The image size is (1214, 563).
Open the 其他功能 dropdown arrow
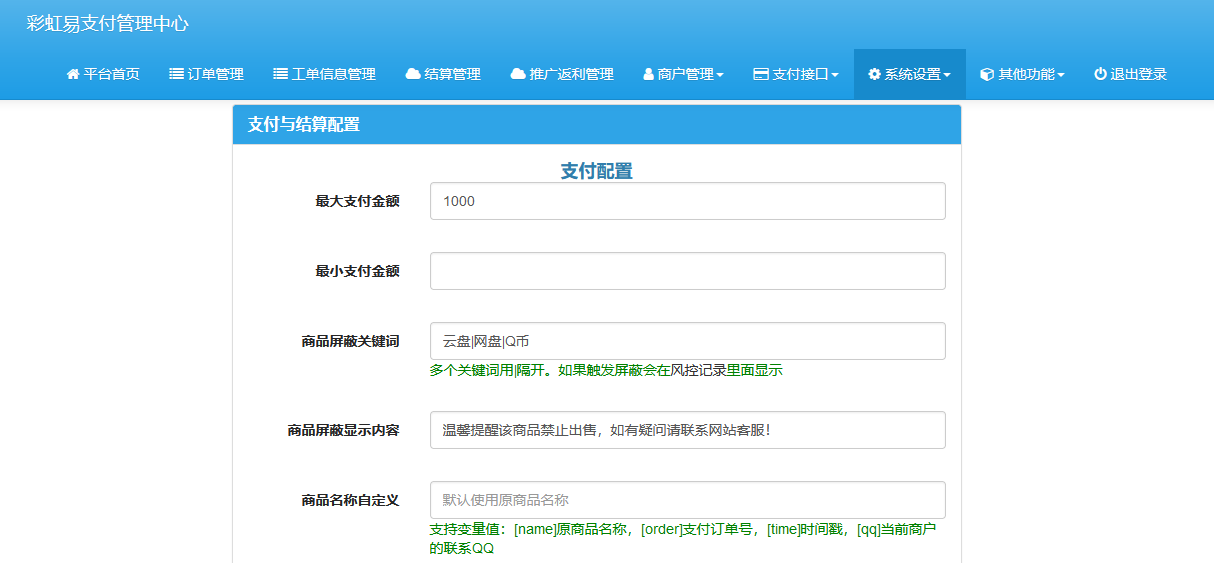[x=1061, y=75]
